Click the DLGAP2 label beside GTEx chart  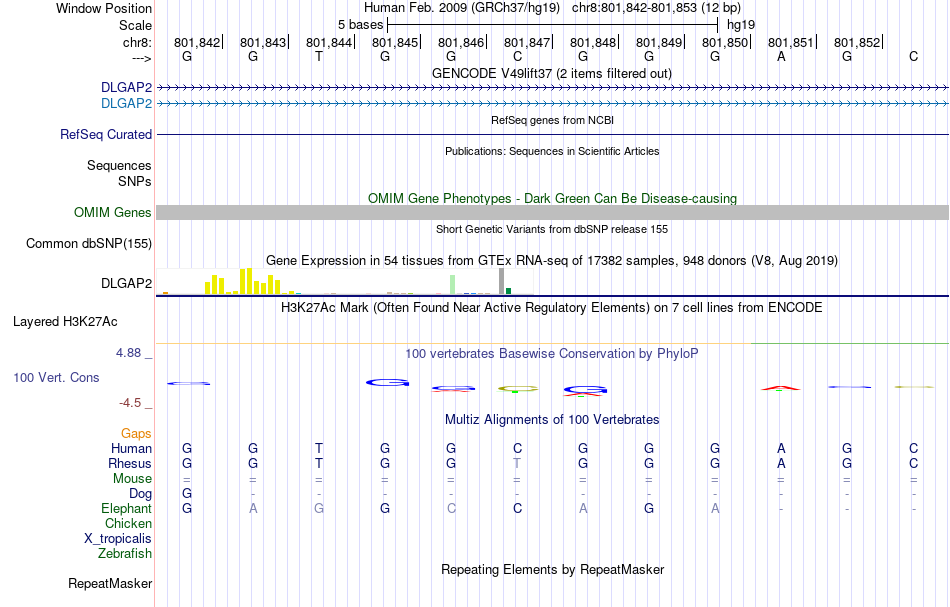[x=126, y=284]
